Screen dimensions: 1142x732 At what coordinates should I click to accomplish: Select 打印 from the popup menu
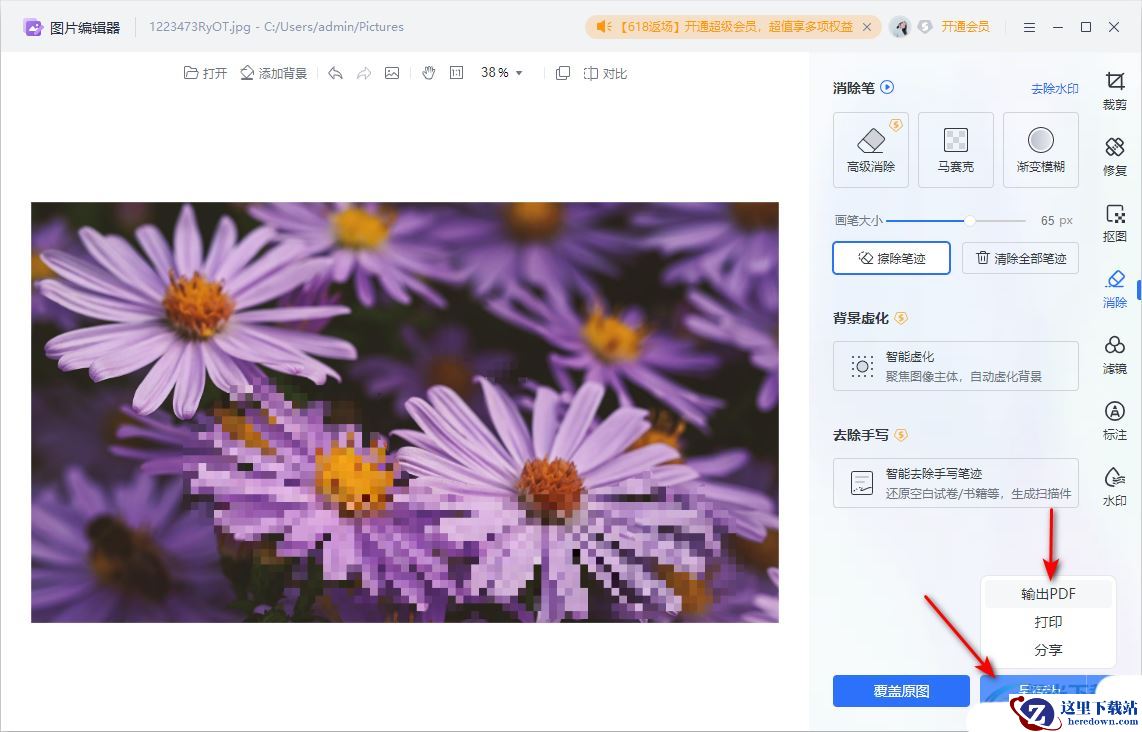pos(1048,622)
